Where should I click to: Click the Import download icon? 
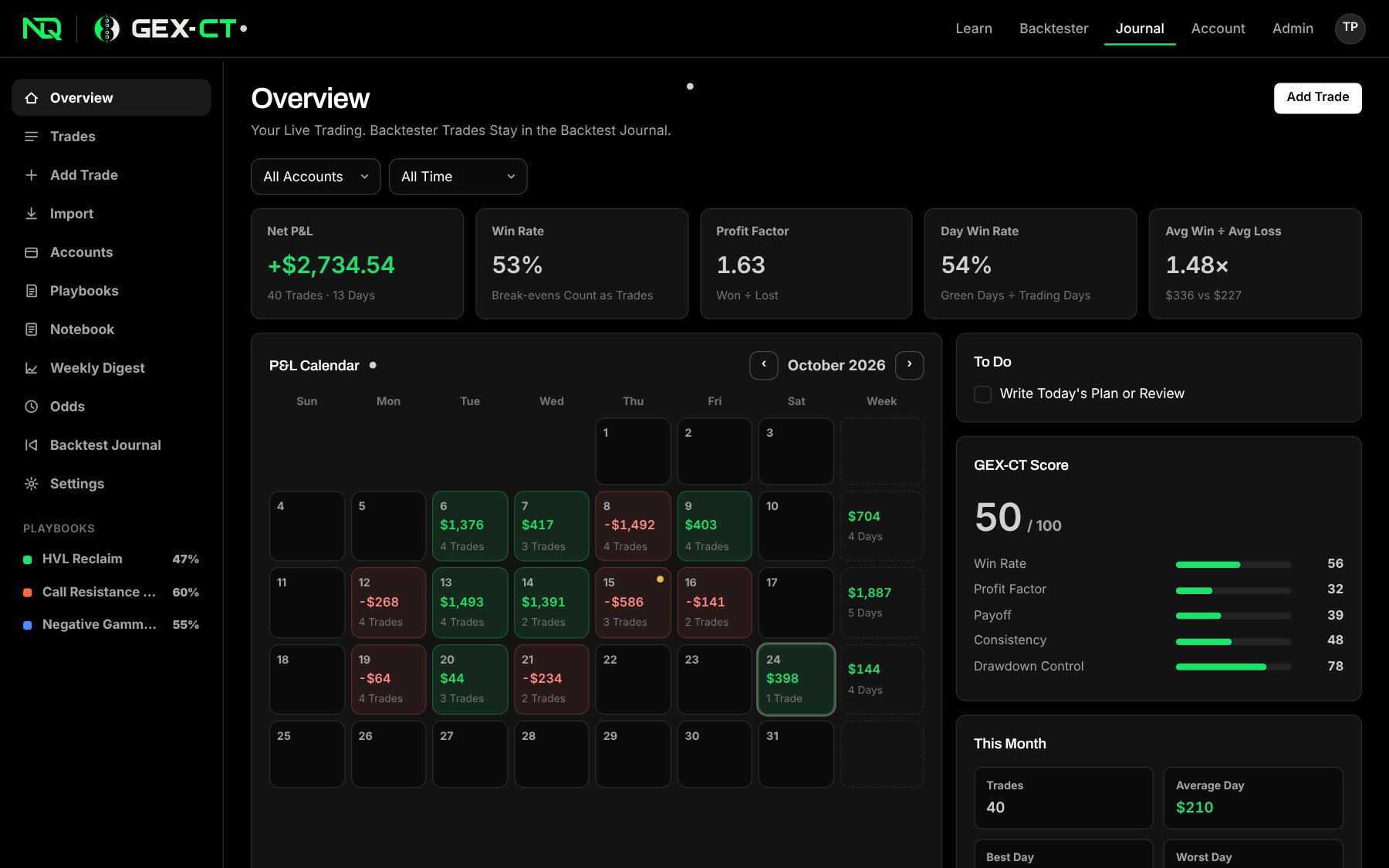point(32,214)
